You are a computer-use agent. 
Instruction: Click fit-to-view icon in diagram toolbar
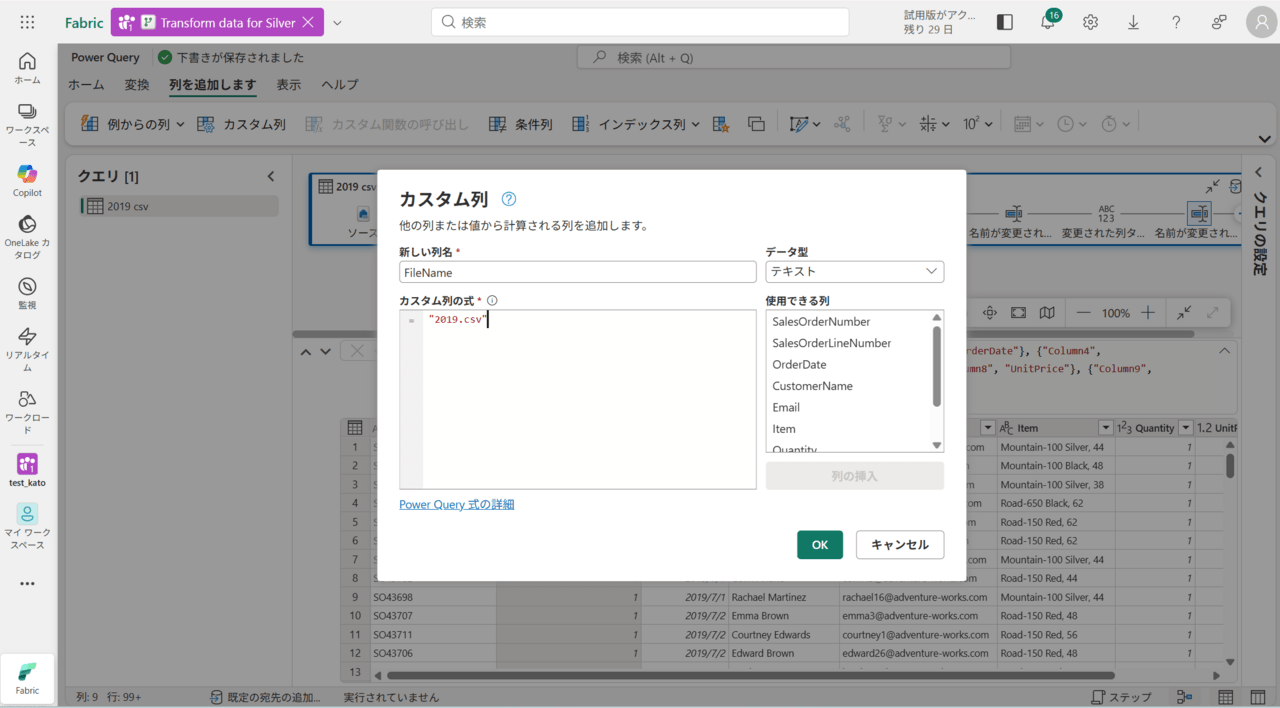coord(1018,313)
